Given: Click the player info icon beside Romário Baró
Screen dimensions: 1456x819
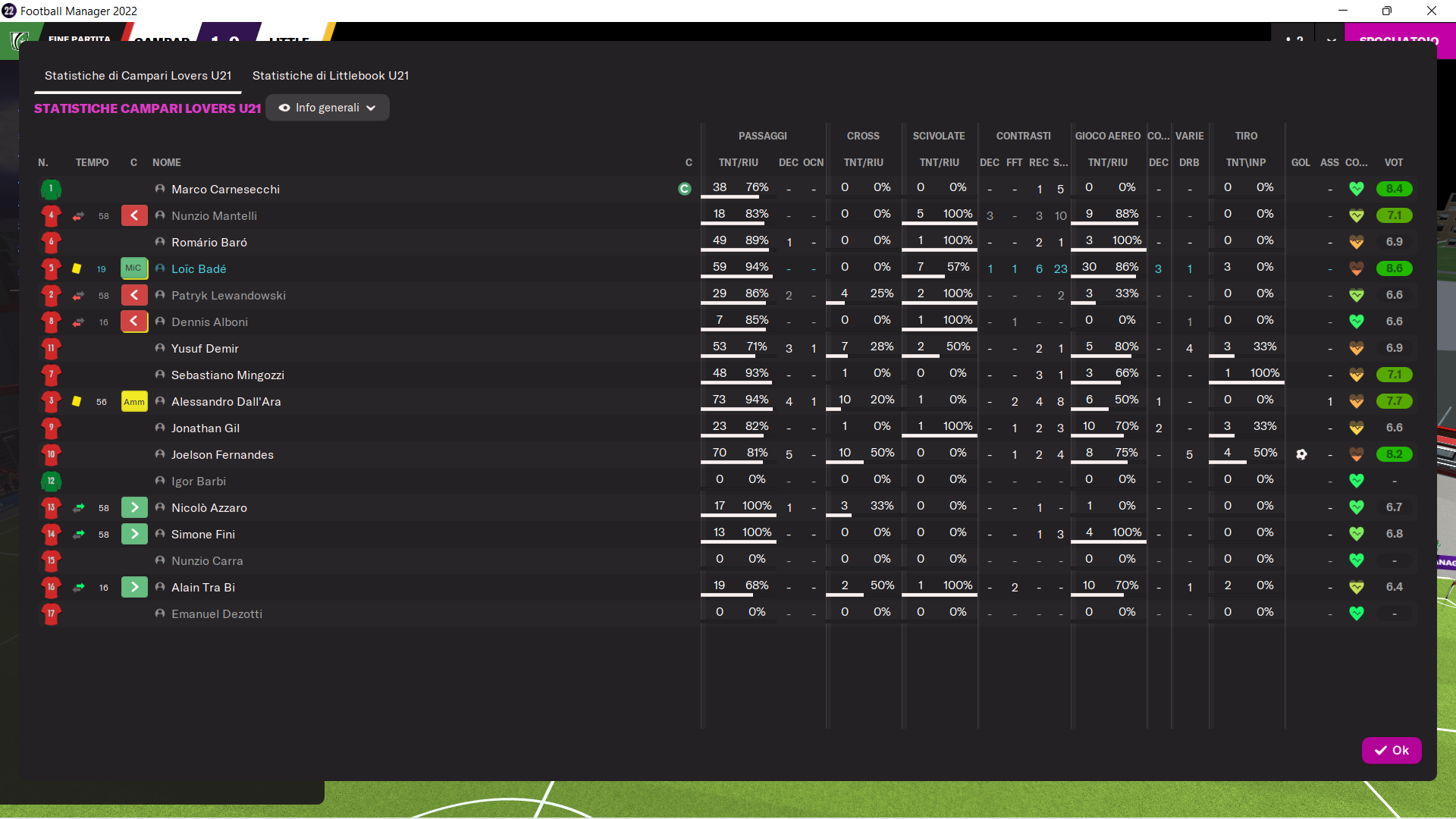Looking at the screenshot, I should [x=160, y=242].
